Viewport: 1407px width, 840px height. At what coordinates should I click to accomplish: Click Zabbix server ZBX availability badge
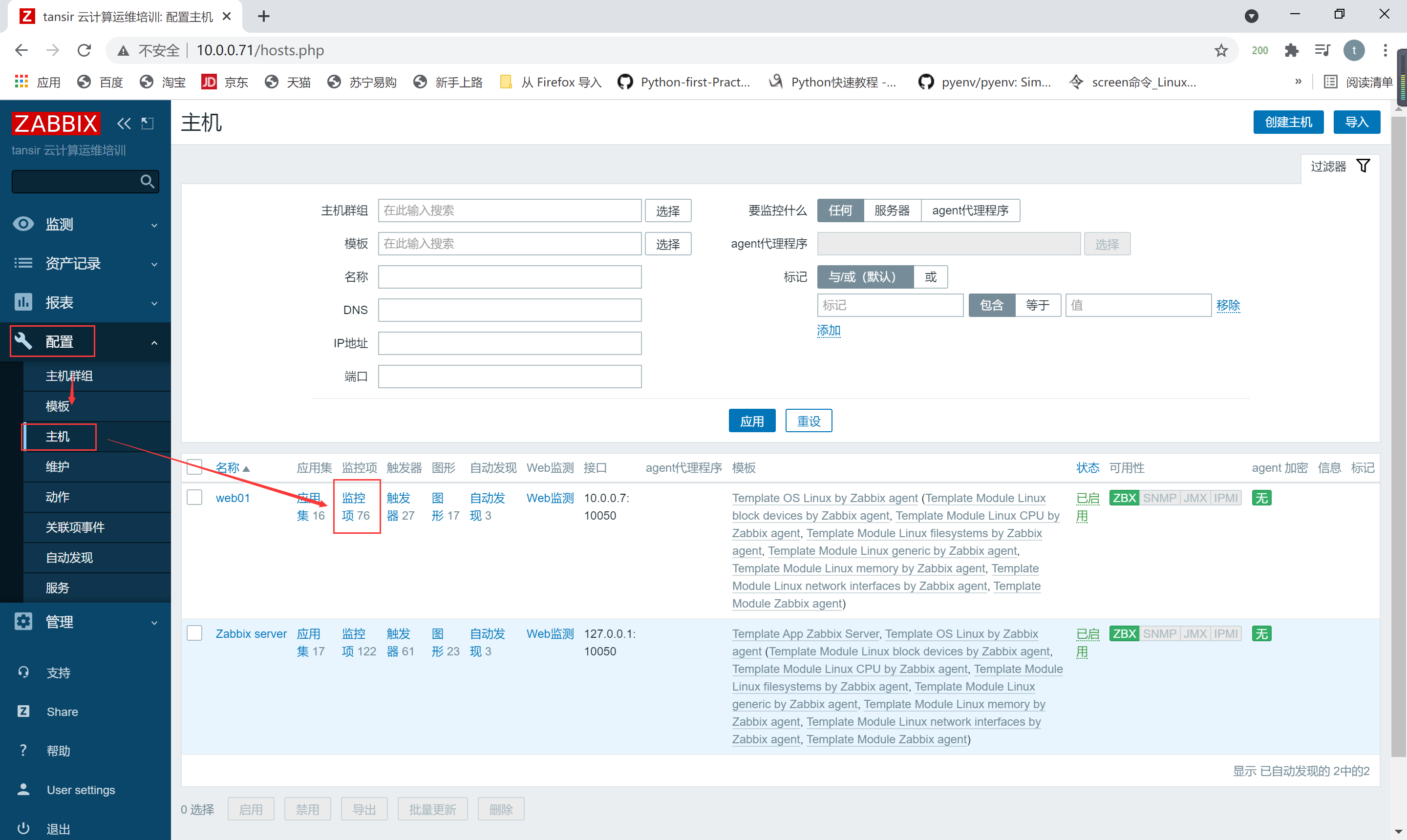tap(1125, 633)
